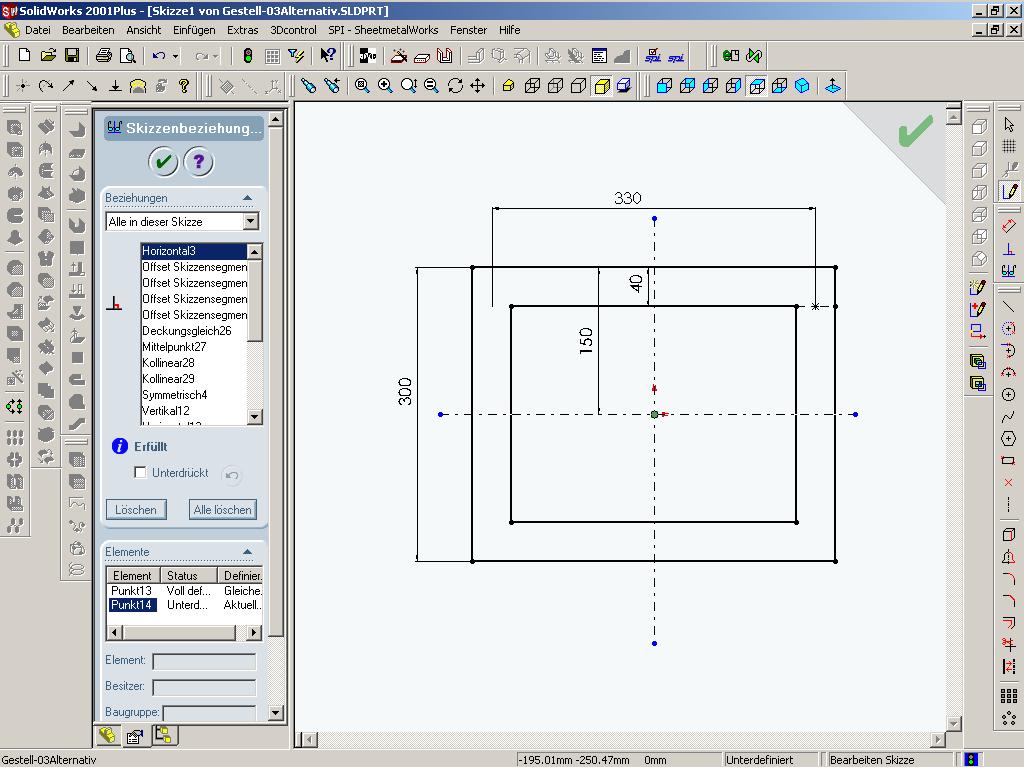The image size is (1024, 768).
Task: Click the Undo arrow icon
Action: (x=159, y=56)
